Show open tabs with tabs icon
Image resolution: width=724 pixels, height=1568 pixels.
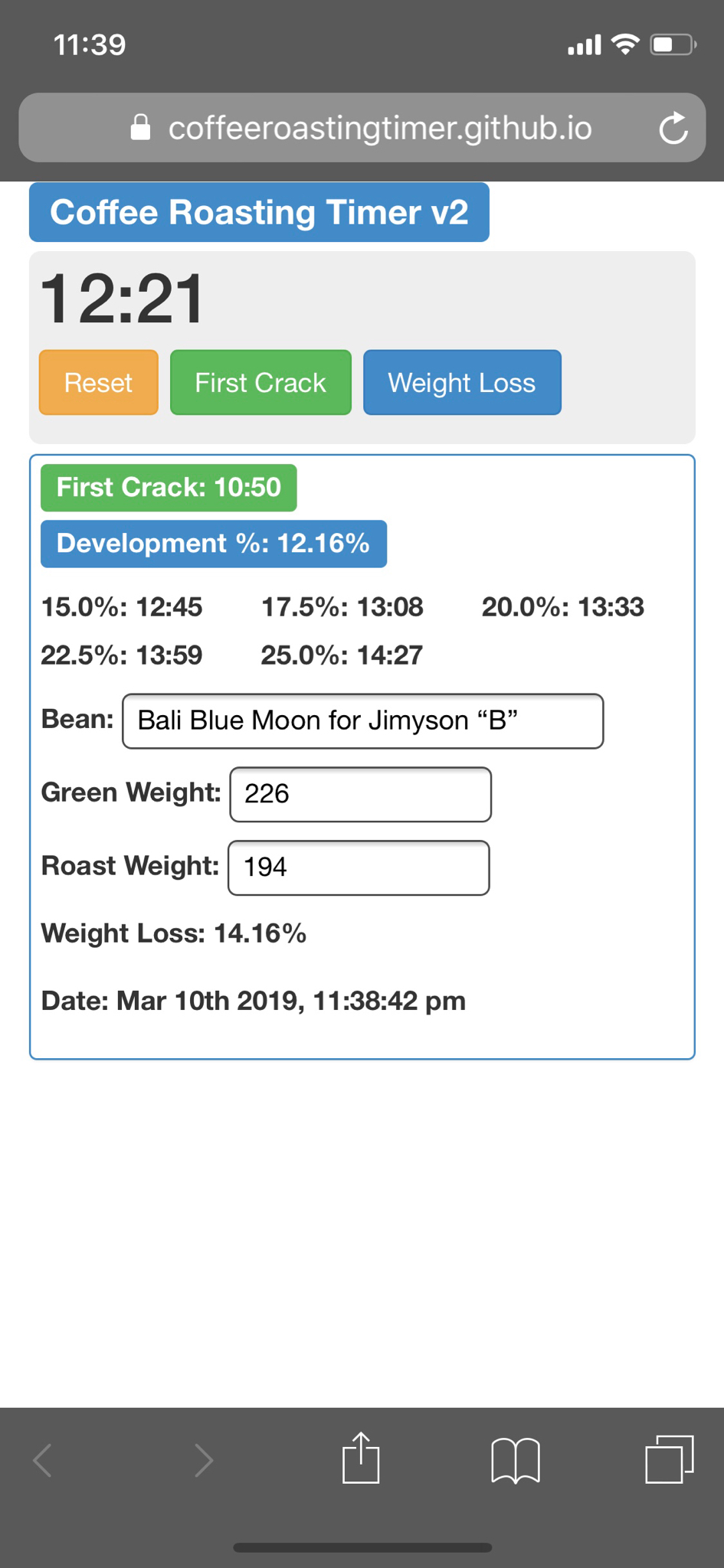tap(670, 1459)
